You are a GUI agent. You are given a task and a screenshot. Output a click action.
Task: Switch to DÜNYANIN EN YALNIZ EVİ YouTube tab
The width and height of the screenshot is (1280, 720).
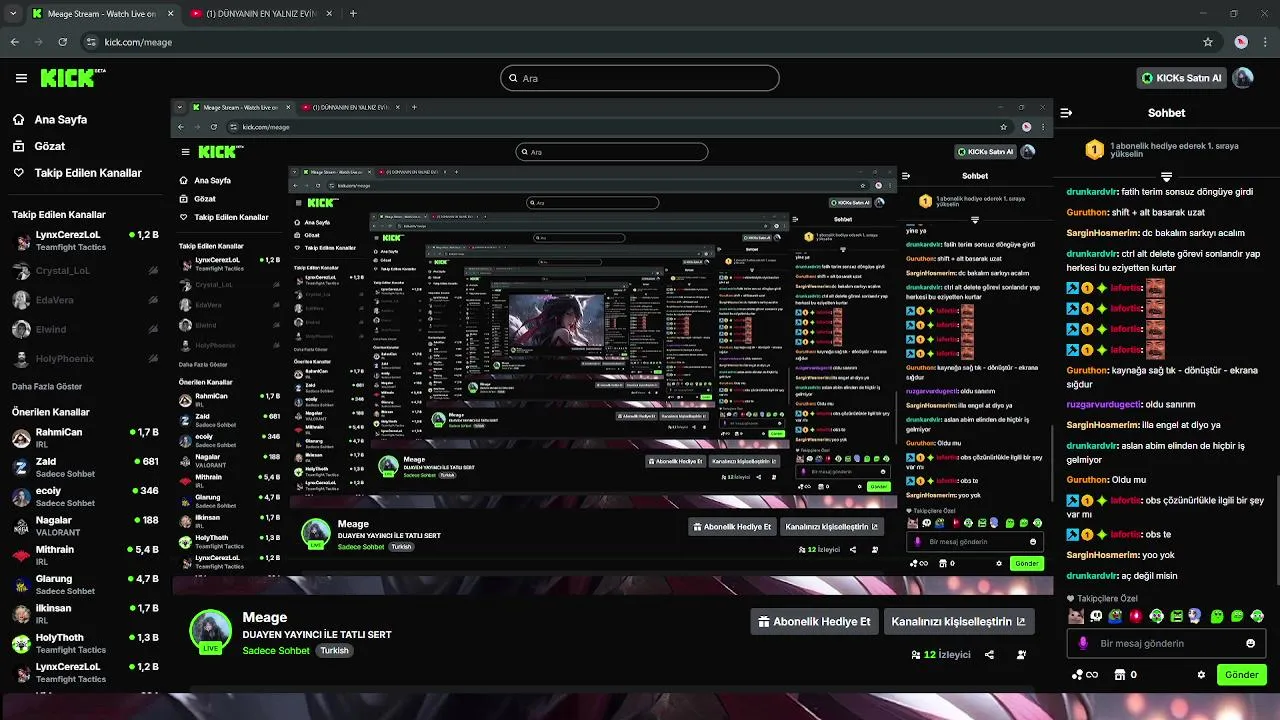[x=260, y=14]
